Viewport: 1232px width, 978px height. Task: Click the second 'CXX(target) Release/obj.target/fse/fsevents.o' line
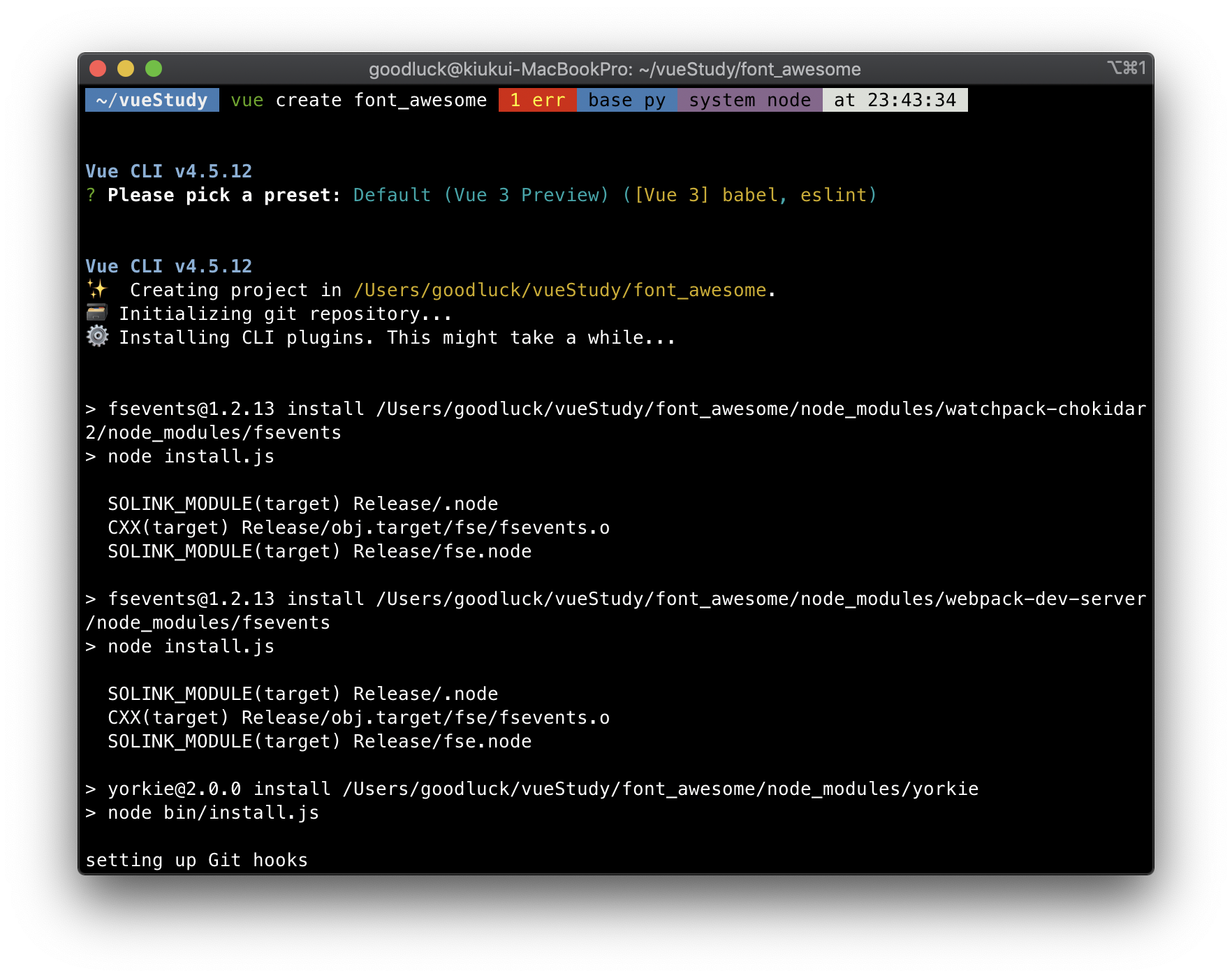click(x=359, y=717)
